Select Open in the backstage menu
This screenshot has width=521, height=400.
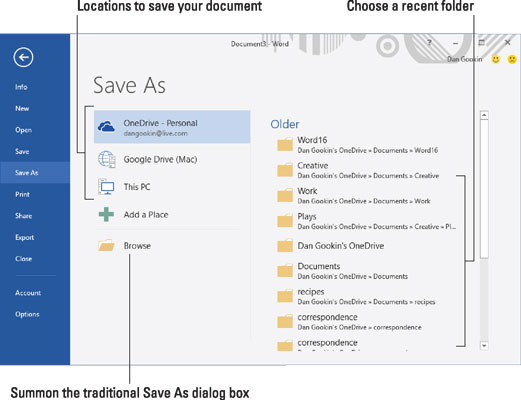[x=23, y=130]
